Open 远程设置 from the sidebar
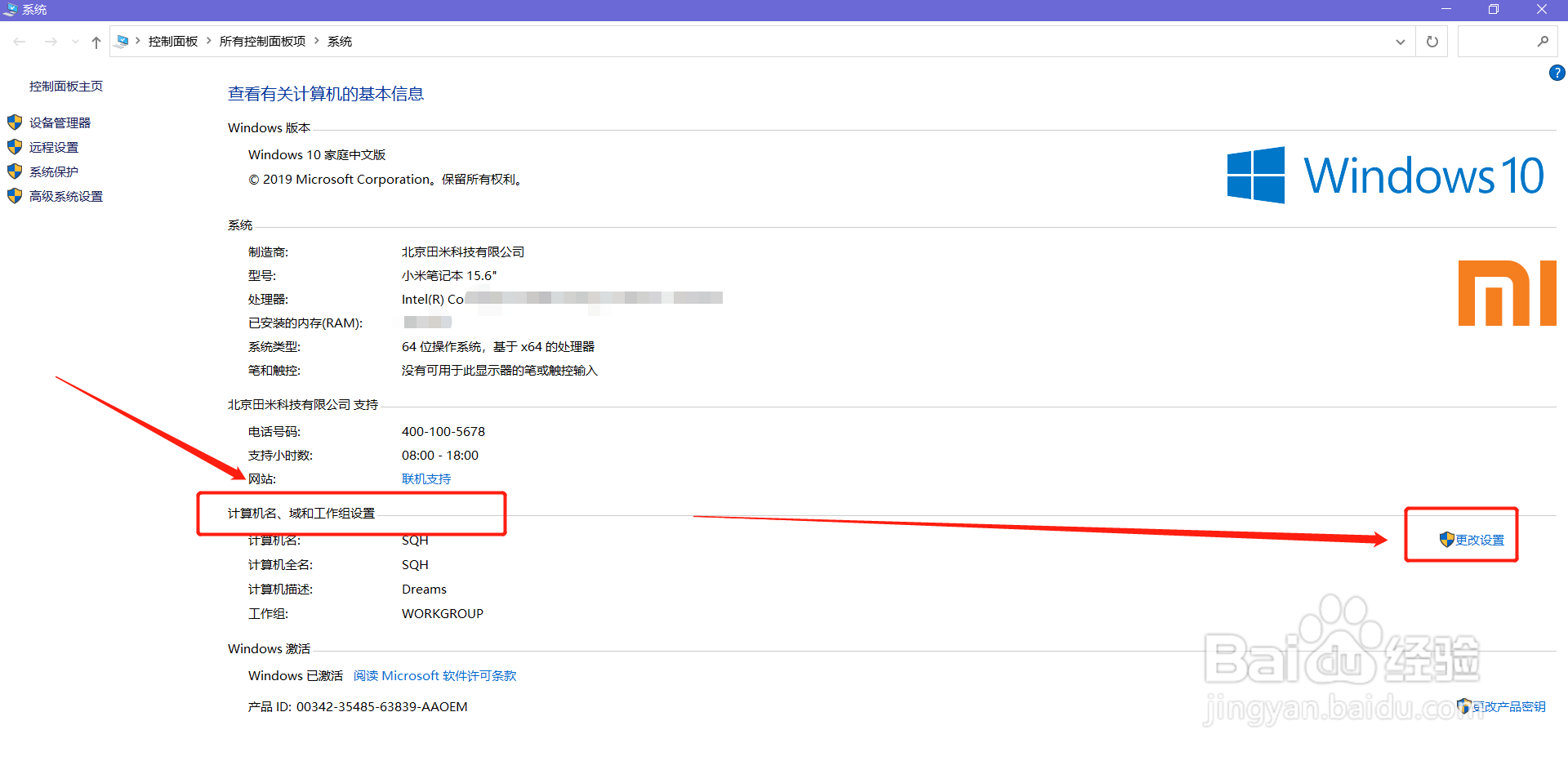The image size is (1568, 761). pos(53,147)
